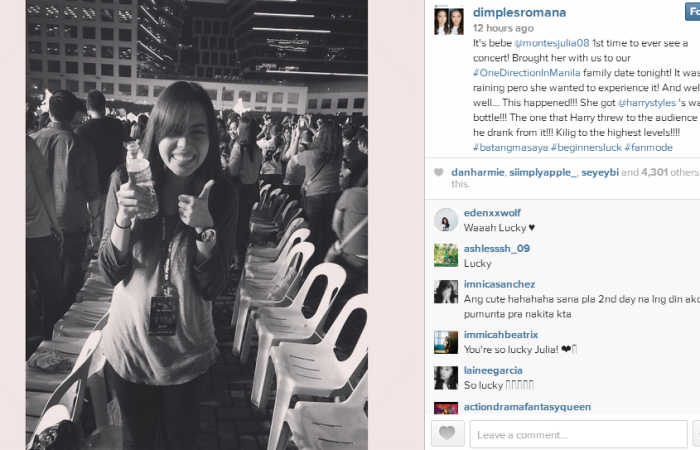Open the #OneDirectionInManila hashtag
Image resolution: width=700 pixels, height=450 pixels.
(x=527, y=73)
